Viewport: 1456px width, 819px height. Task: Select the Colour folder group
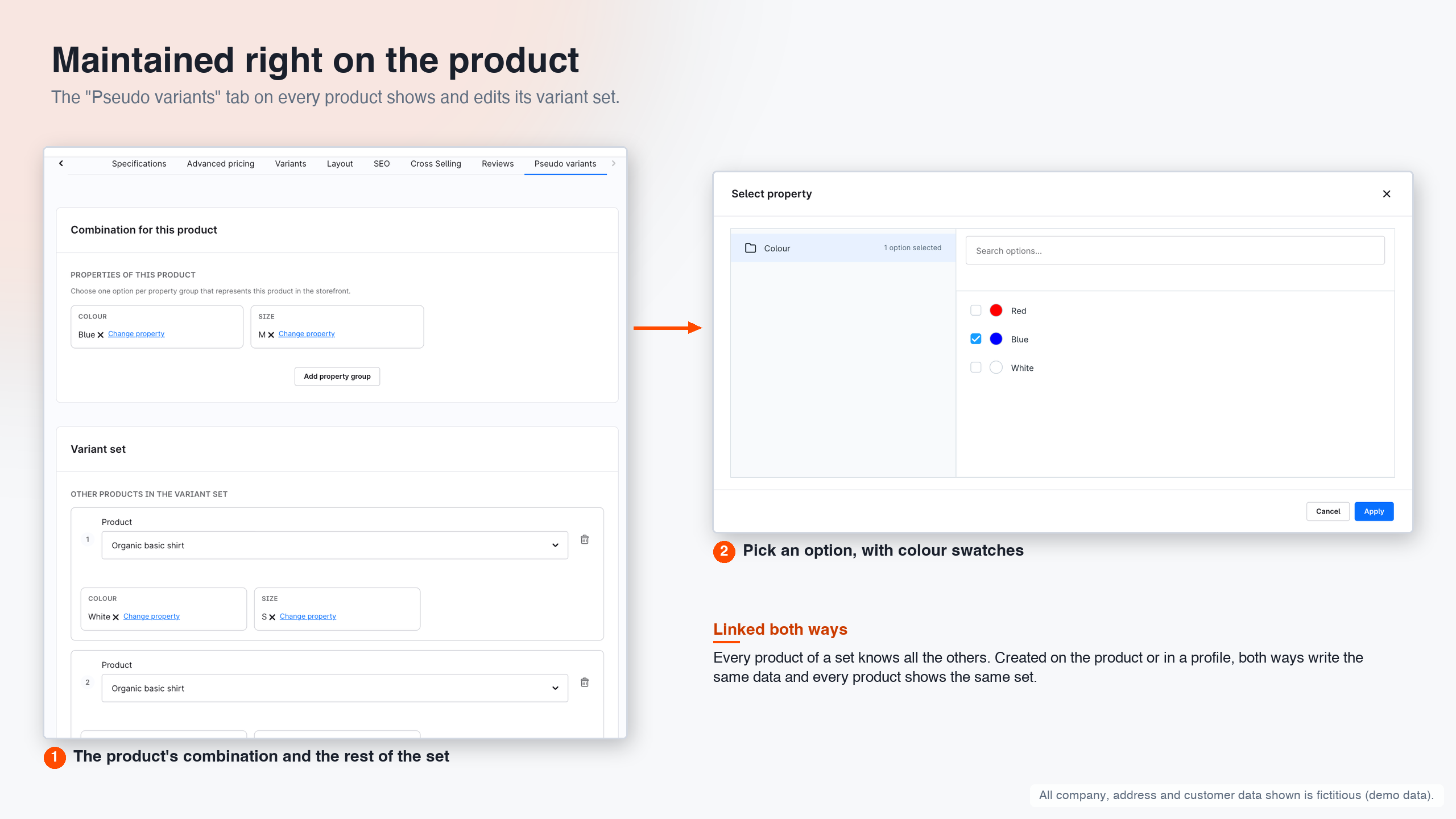[x=843, y=248]
